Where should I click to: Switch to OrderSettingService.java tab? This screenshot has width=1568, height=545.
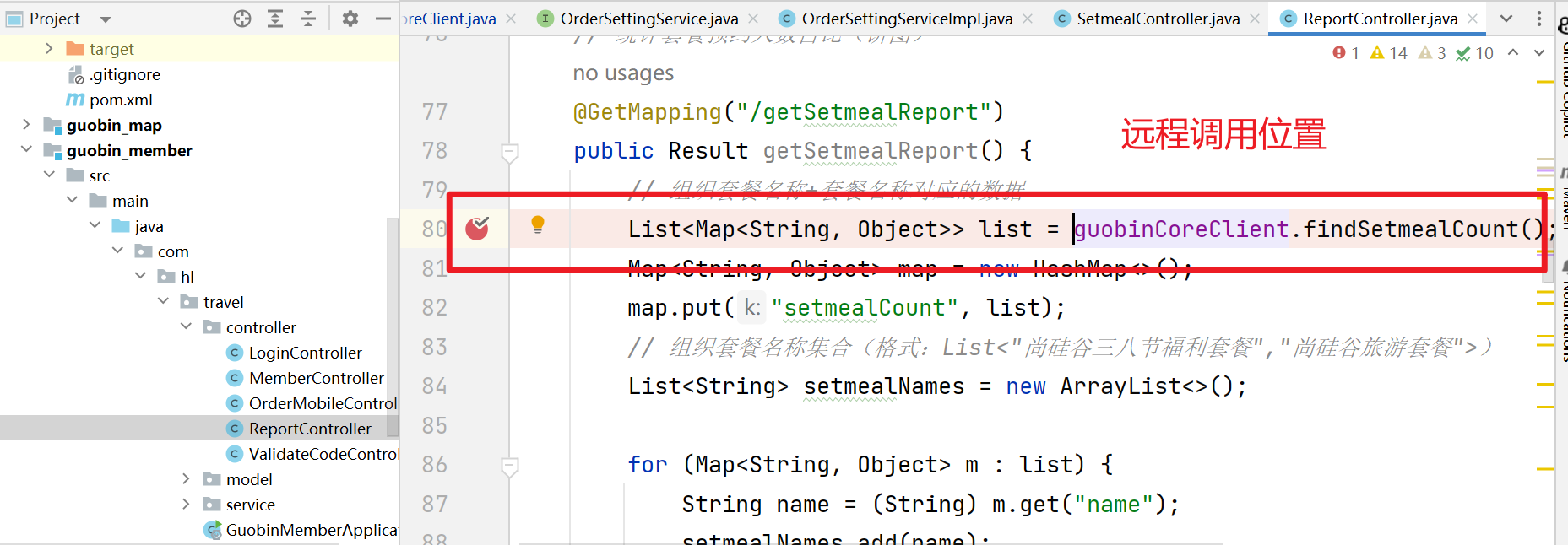648,19
